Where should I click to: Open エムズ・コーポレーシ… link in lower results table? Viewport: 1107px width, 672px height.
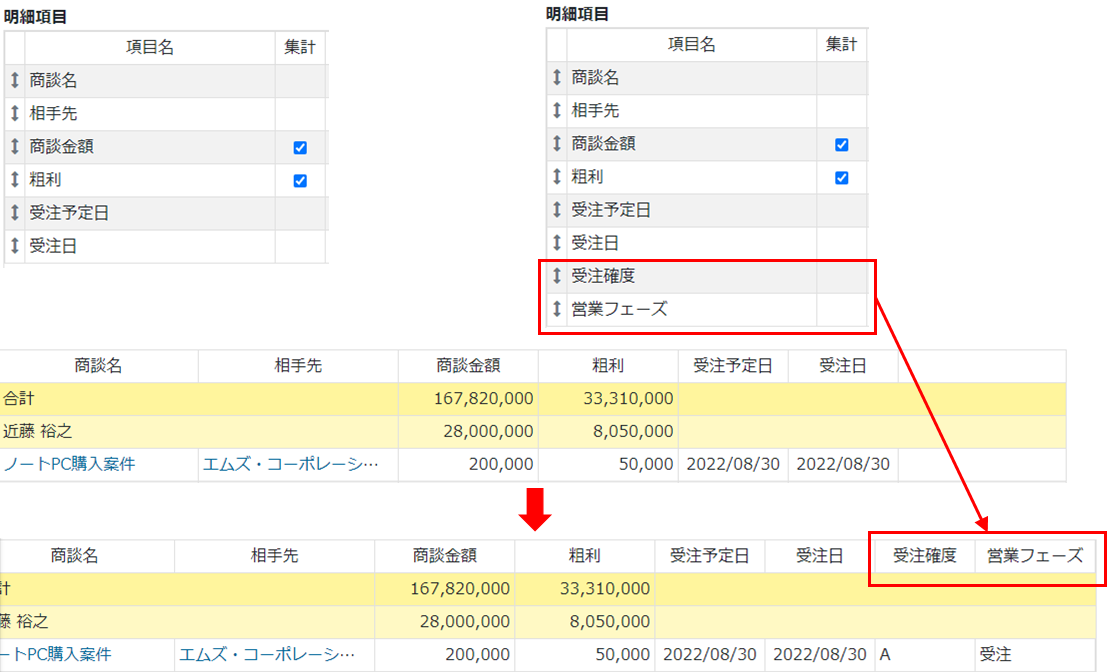(267, 654)
